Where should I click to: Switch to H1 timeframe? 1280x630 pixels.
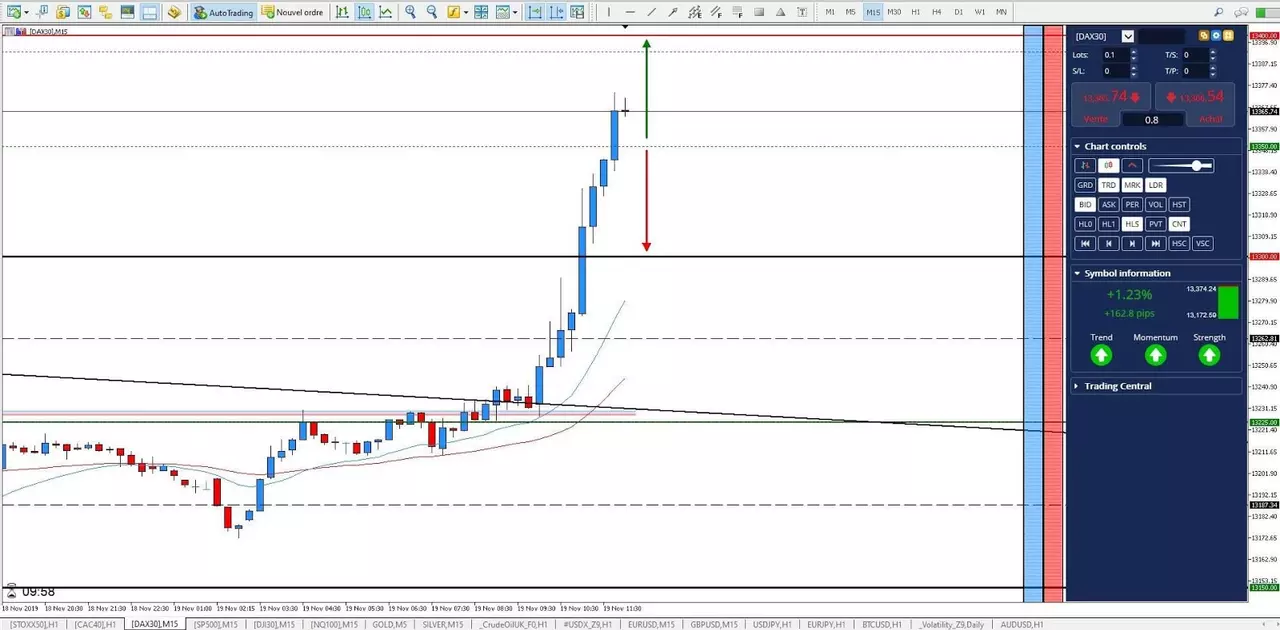(x=916, y=12)
